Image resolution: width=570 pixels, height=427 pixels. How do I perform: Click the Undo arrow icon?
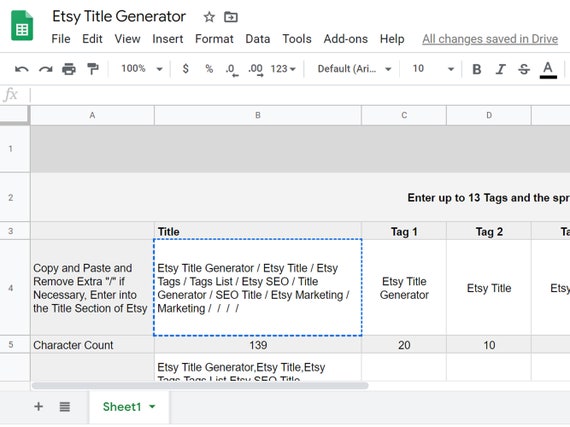pos(22,69)
